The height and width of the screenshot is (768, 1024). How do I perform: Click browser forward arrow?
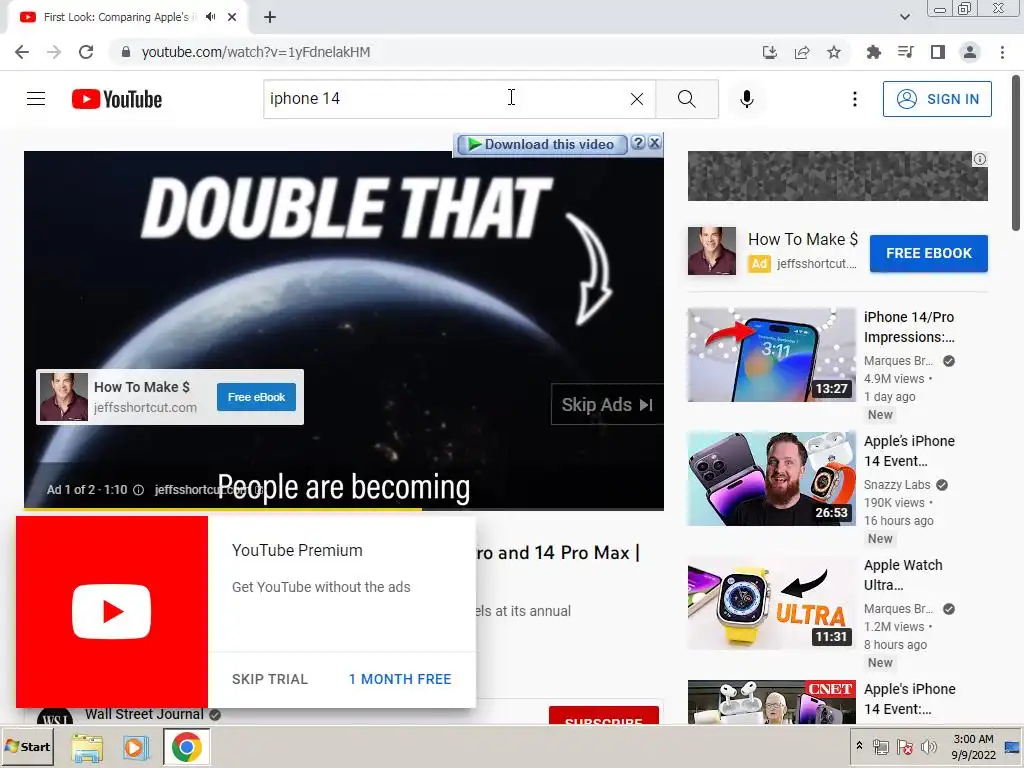[54, 52]
